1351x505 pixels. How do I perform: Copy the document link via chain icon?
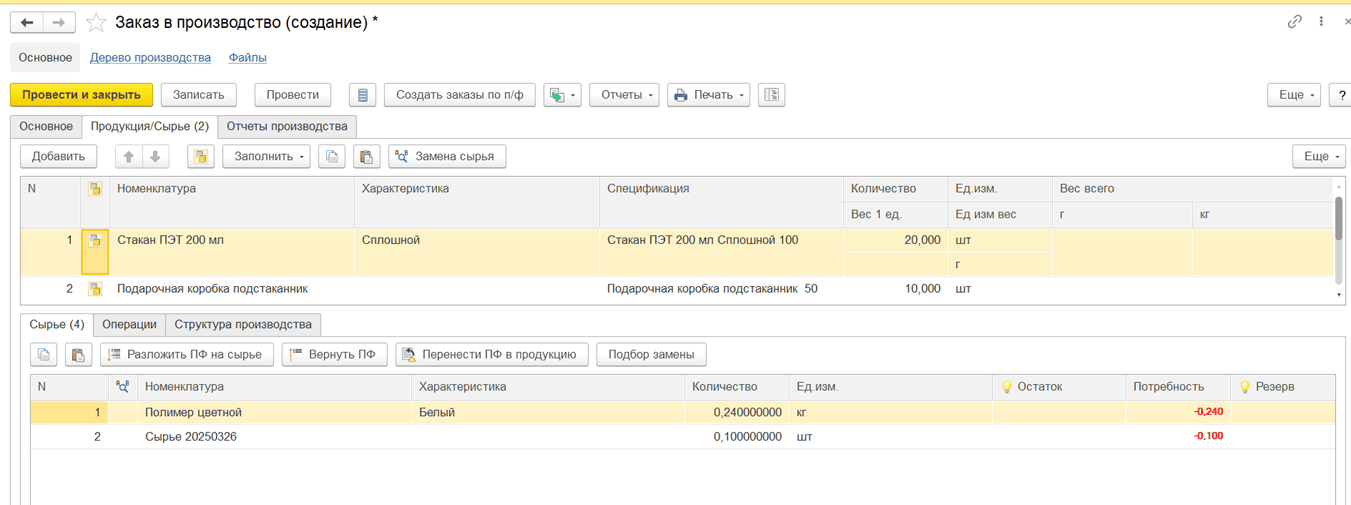[x=1295, y=21]
